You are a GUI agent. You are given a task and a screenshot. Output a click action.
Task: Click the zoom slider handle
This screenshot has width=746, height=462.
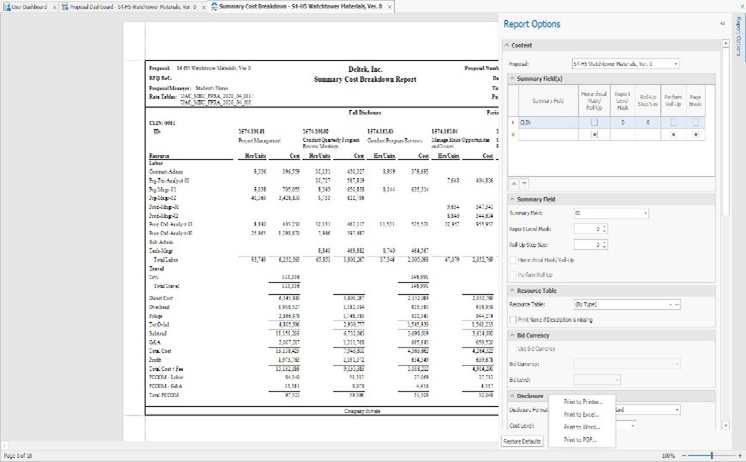click(x=712, y=456)
